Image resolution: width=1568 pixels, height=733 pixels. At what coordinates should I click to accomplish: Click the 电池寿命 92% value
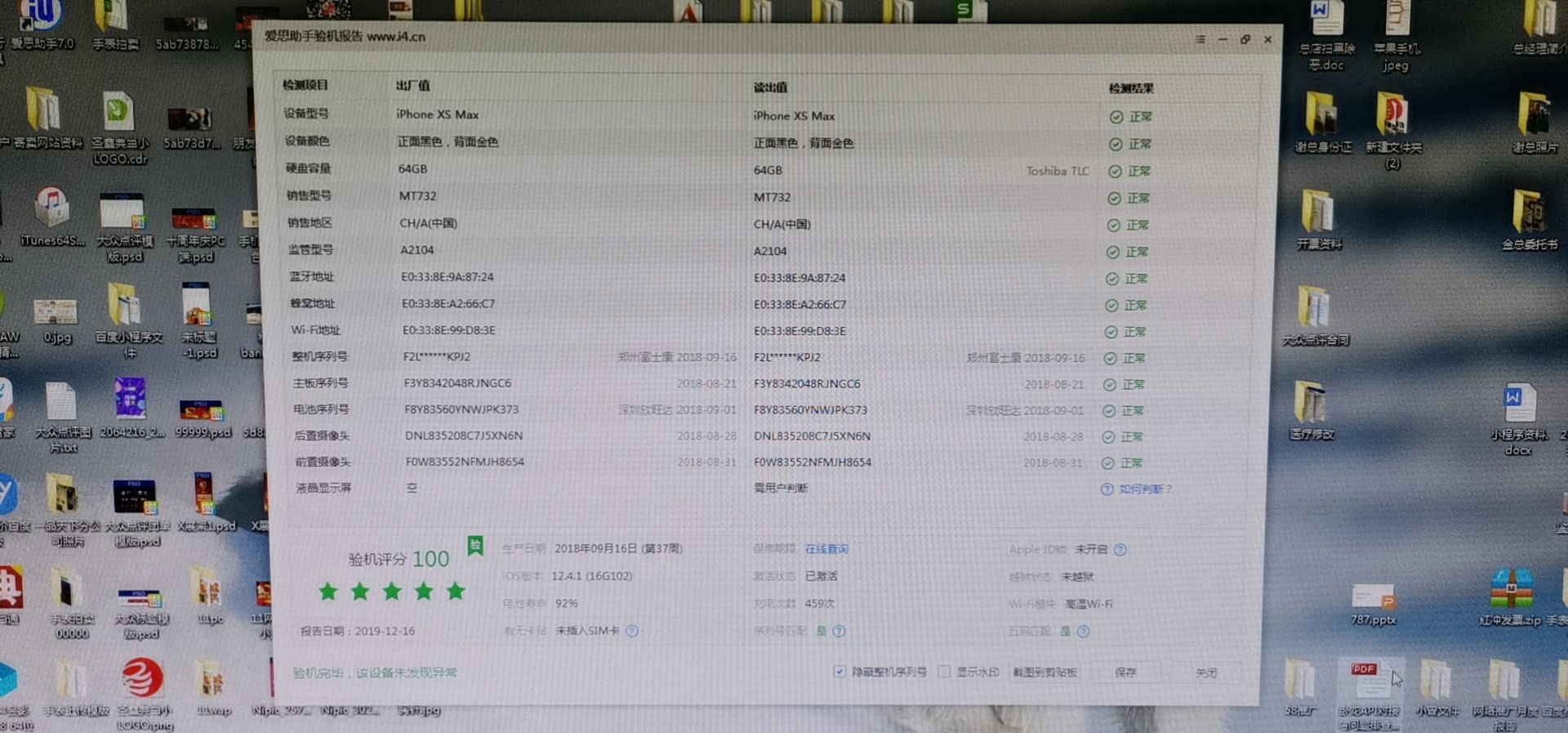click(x=566, y=604)
